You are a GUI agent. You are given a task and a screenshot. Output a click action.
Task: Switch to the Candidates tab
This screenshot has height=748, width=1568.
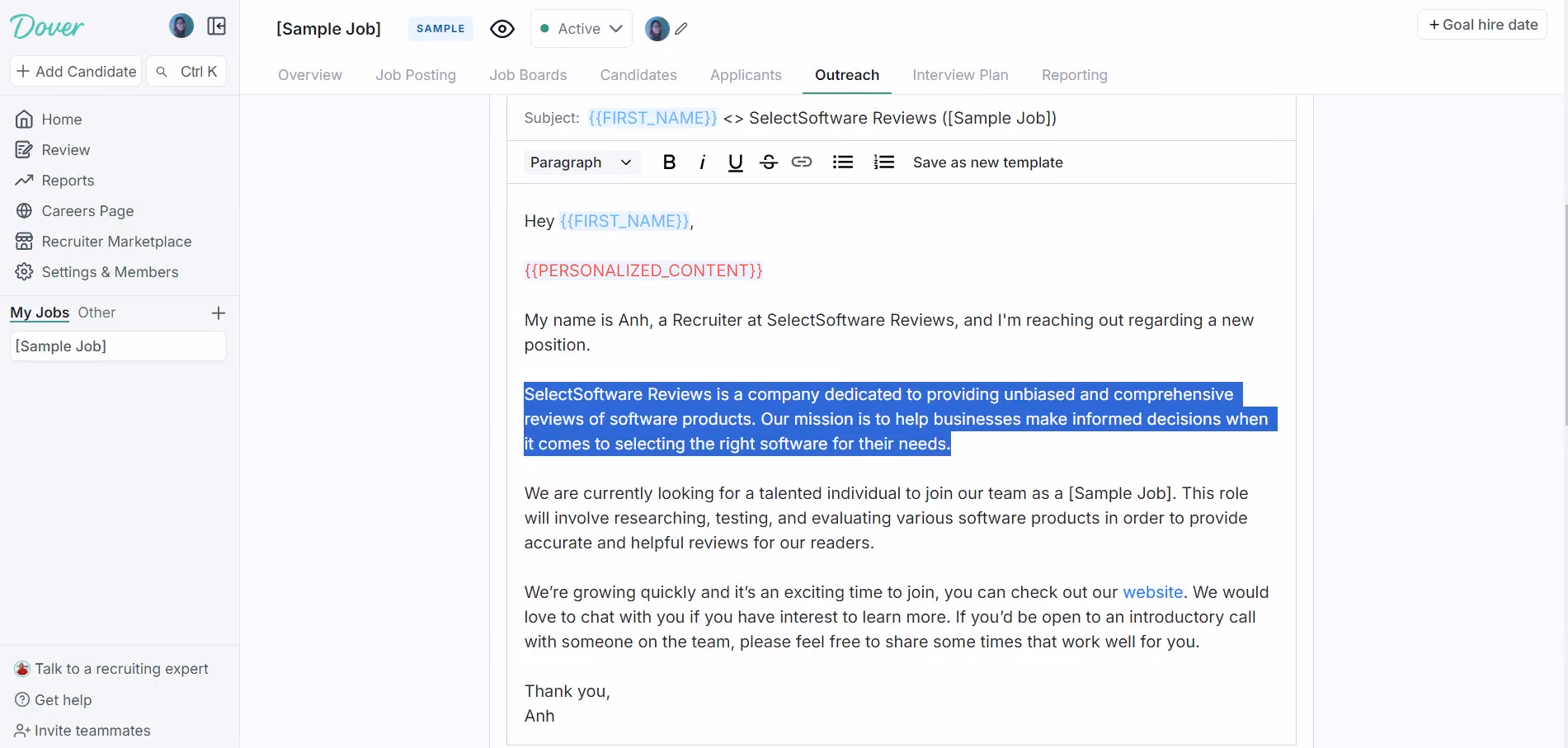[638, 75]
